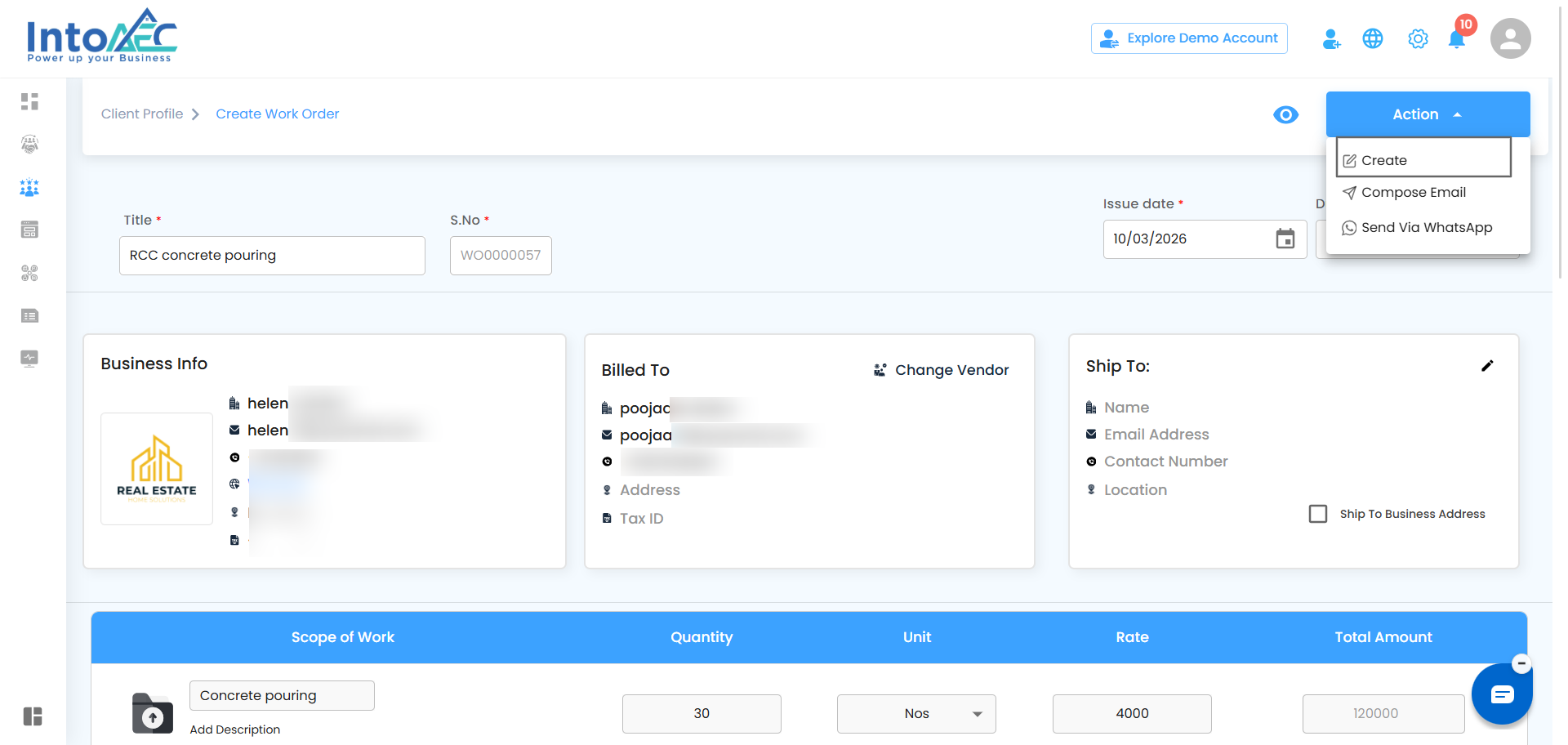Click the Quantity field showing 30
The width and height of the screenshot is (1568, 745).
(702, 714)
